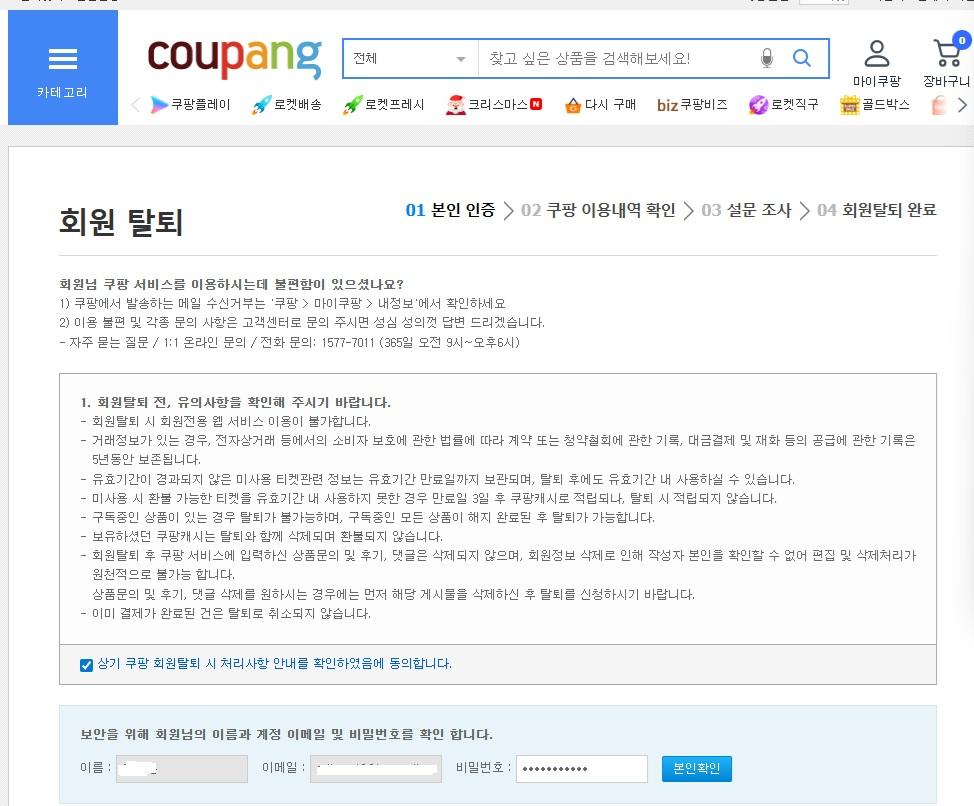This screenshot has width=974, height=806.
Task: Open biz 쿠팡비즈 link
Action: pos(692,104)
